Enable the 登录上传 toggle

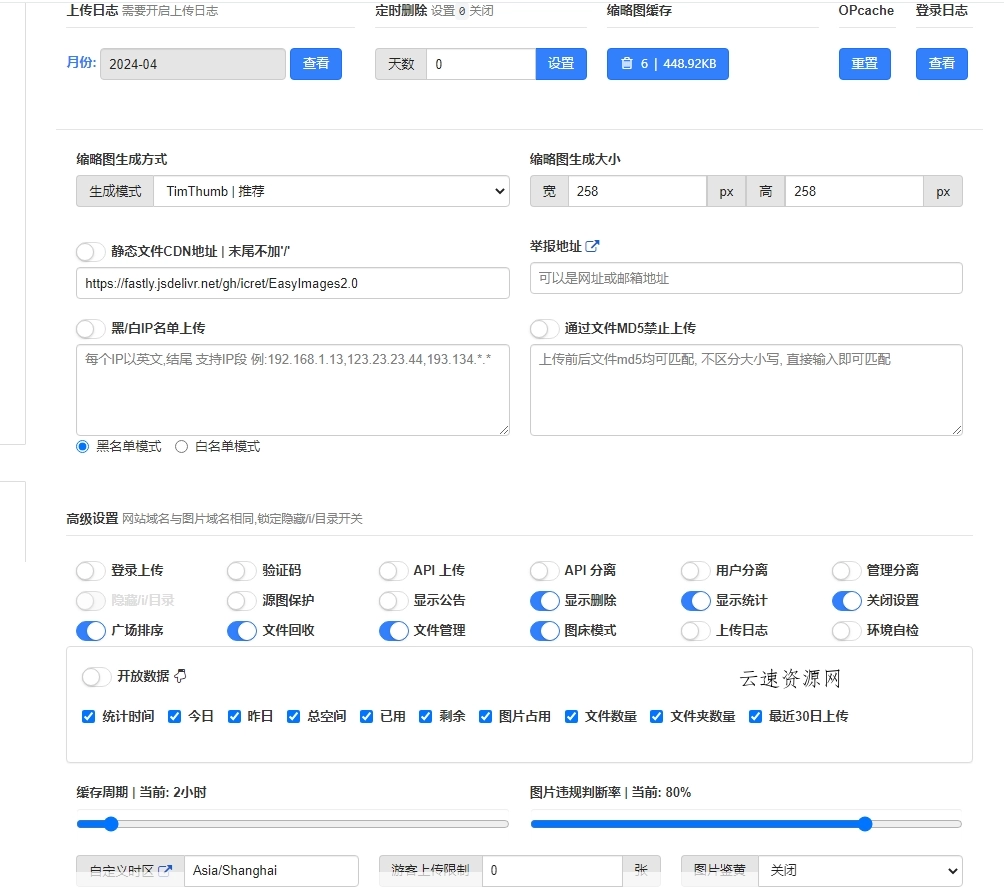[90, 570]
